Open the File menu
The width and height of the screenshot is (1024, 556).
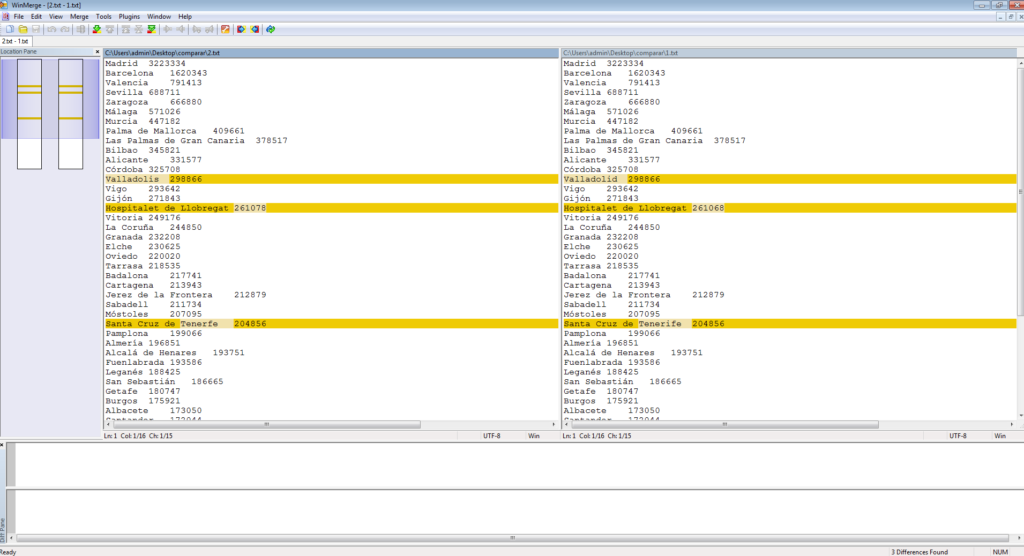(x=18, y=16)
